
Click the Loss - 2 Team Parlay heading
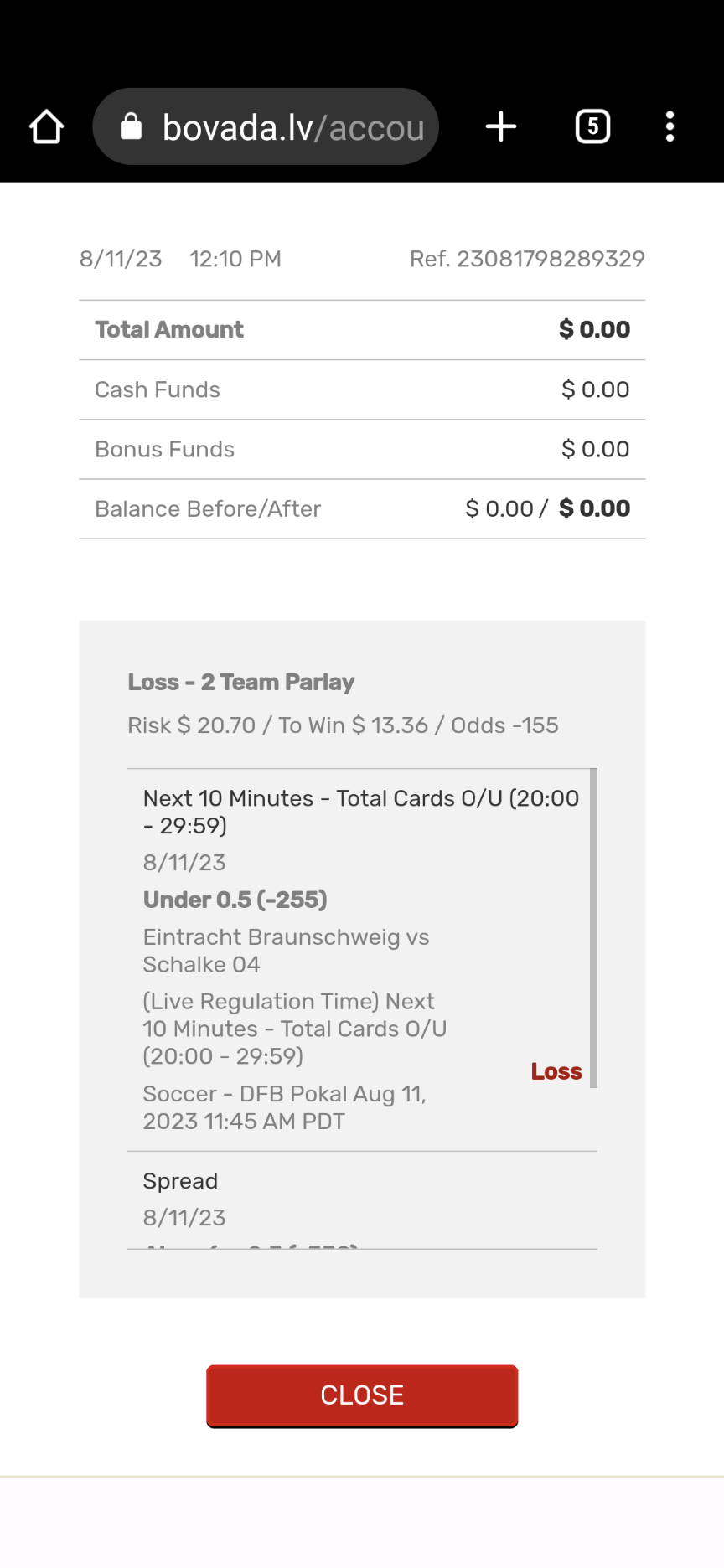tap(241, 682)
